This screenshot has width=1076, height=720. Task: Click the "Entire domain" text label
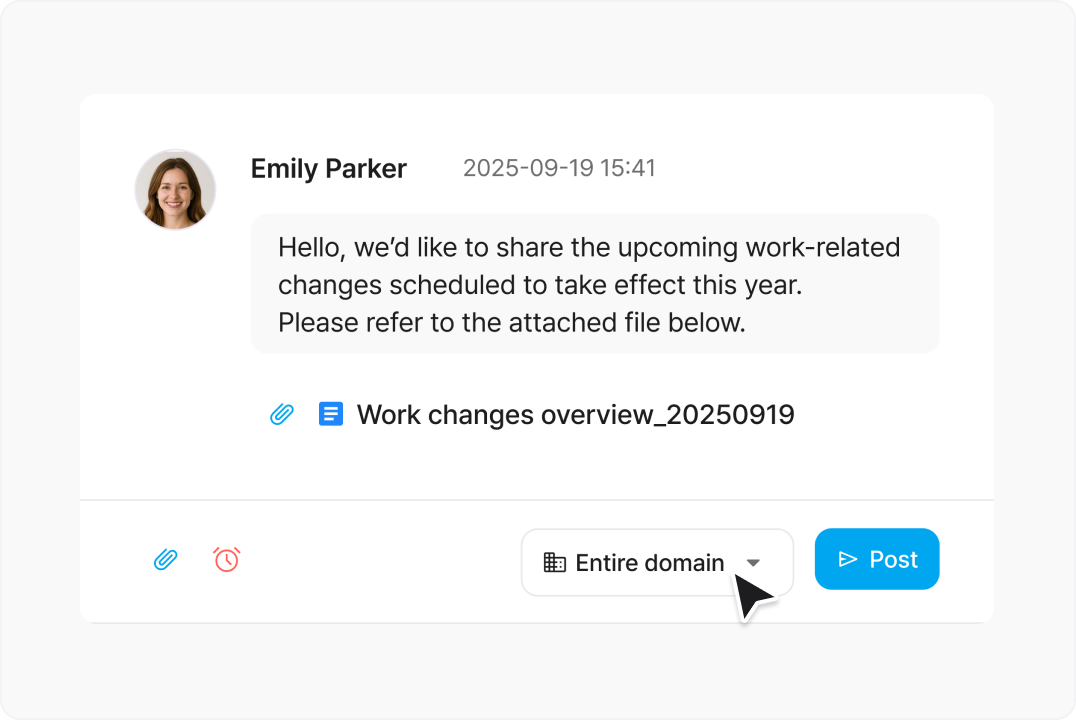(650, 563)
